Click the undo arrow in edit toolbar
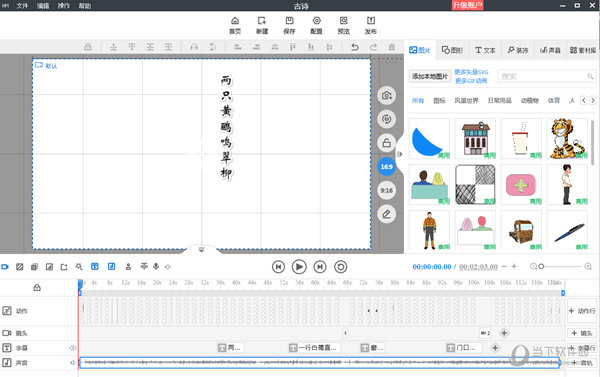This screenshot has height=377, width=600. [x=355, y=47]
